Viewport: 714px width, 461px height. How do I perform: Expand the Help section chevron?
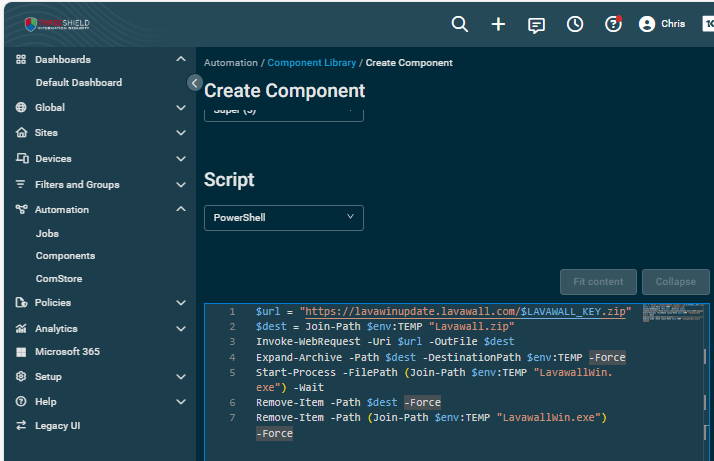[181, 402]
